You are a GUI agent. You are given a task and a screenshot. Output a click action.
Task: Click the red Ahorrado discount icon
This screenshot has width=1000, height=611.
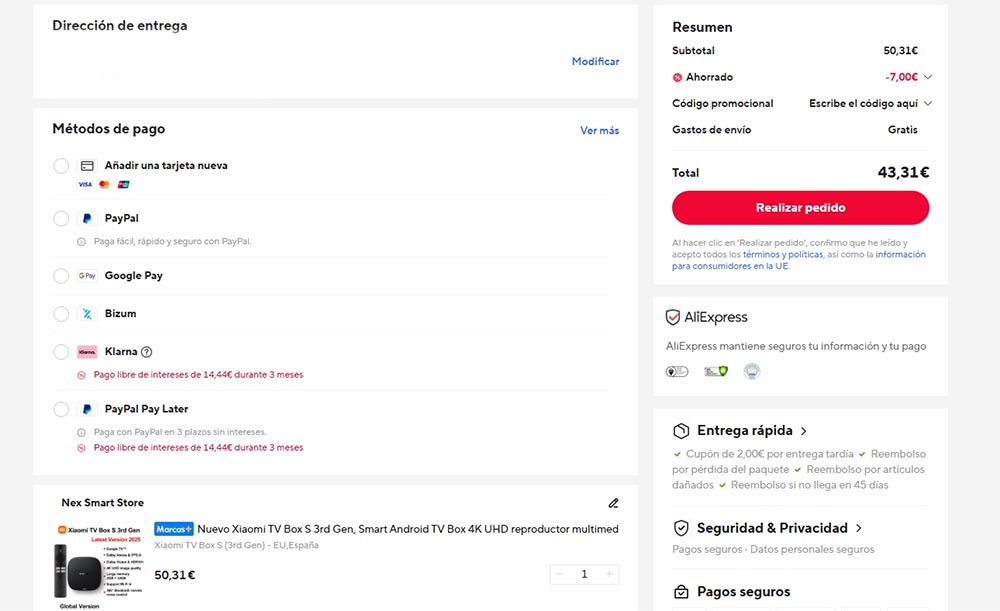(677, 77)
